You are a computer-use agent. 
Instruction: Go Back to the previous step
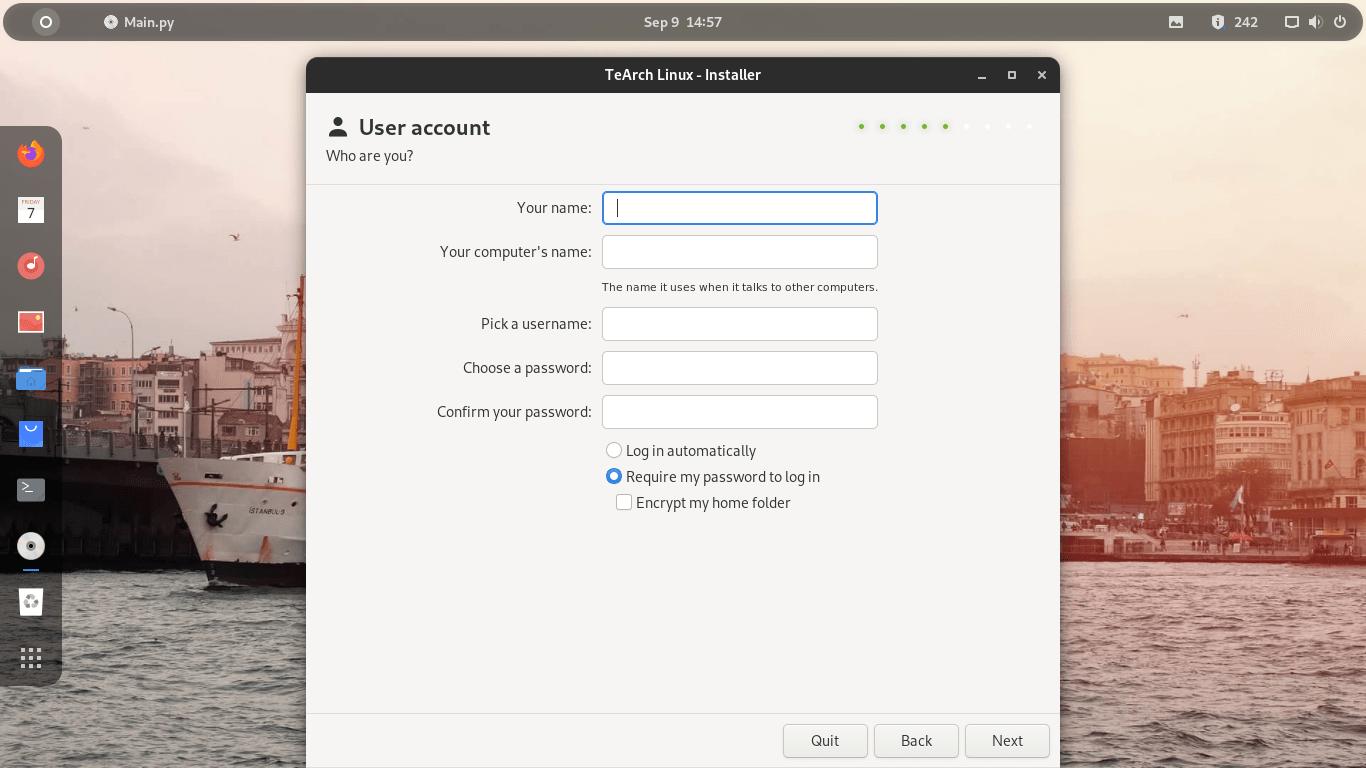pos(916,741)
